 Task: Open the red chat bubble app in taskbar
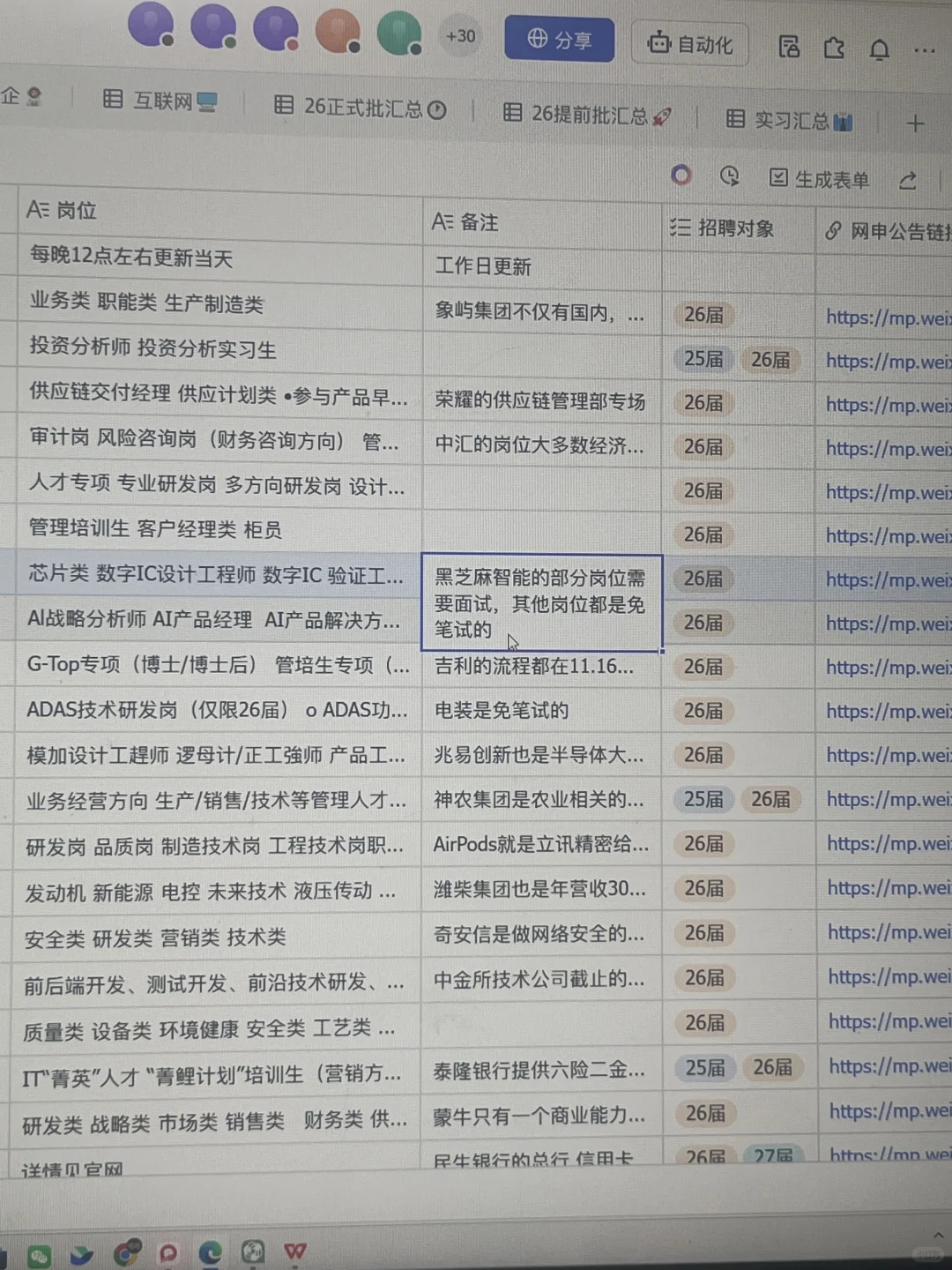pyautogui.click(x=167, y=1252)
